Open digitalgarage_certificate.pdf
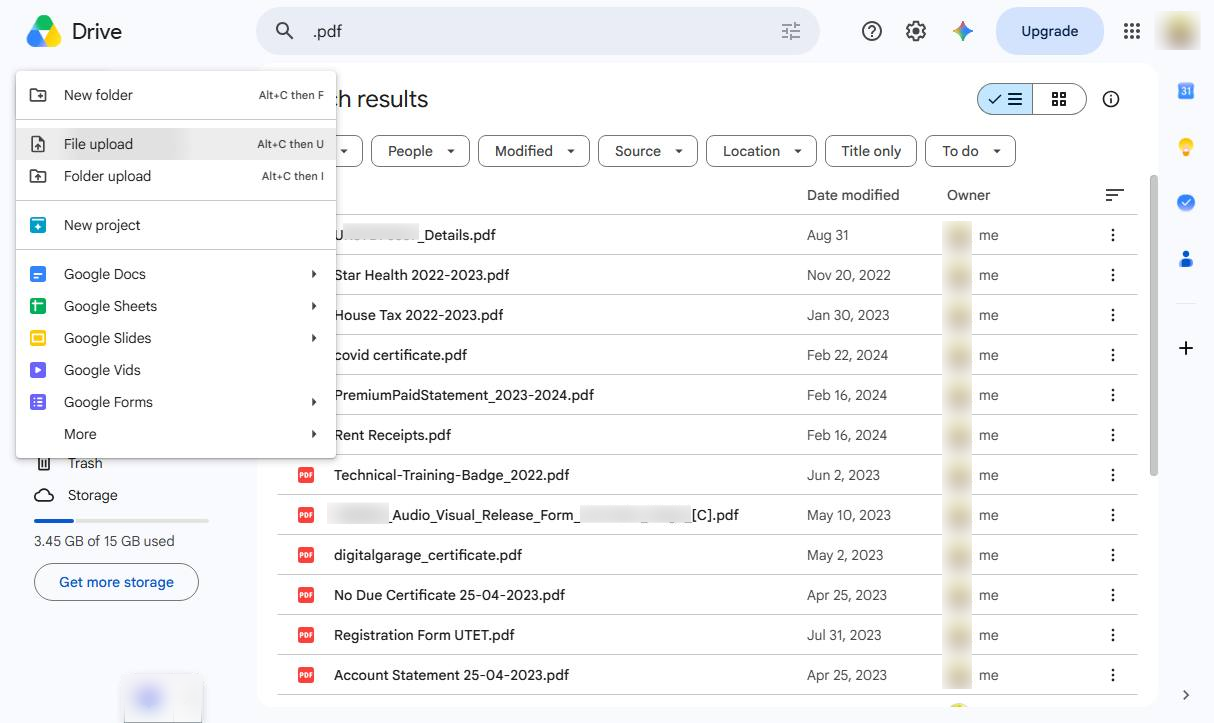Image resolution: width=1214 pixels, height=723 pixels. point(428,555)
